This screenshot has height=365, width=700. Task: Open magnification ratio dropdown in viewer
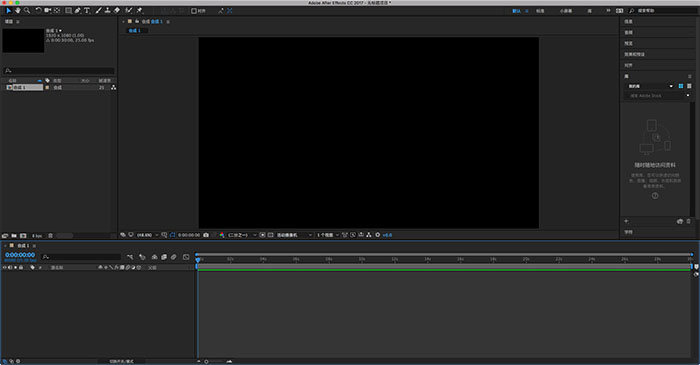147,235
